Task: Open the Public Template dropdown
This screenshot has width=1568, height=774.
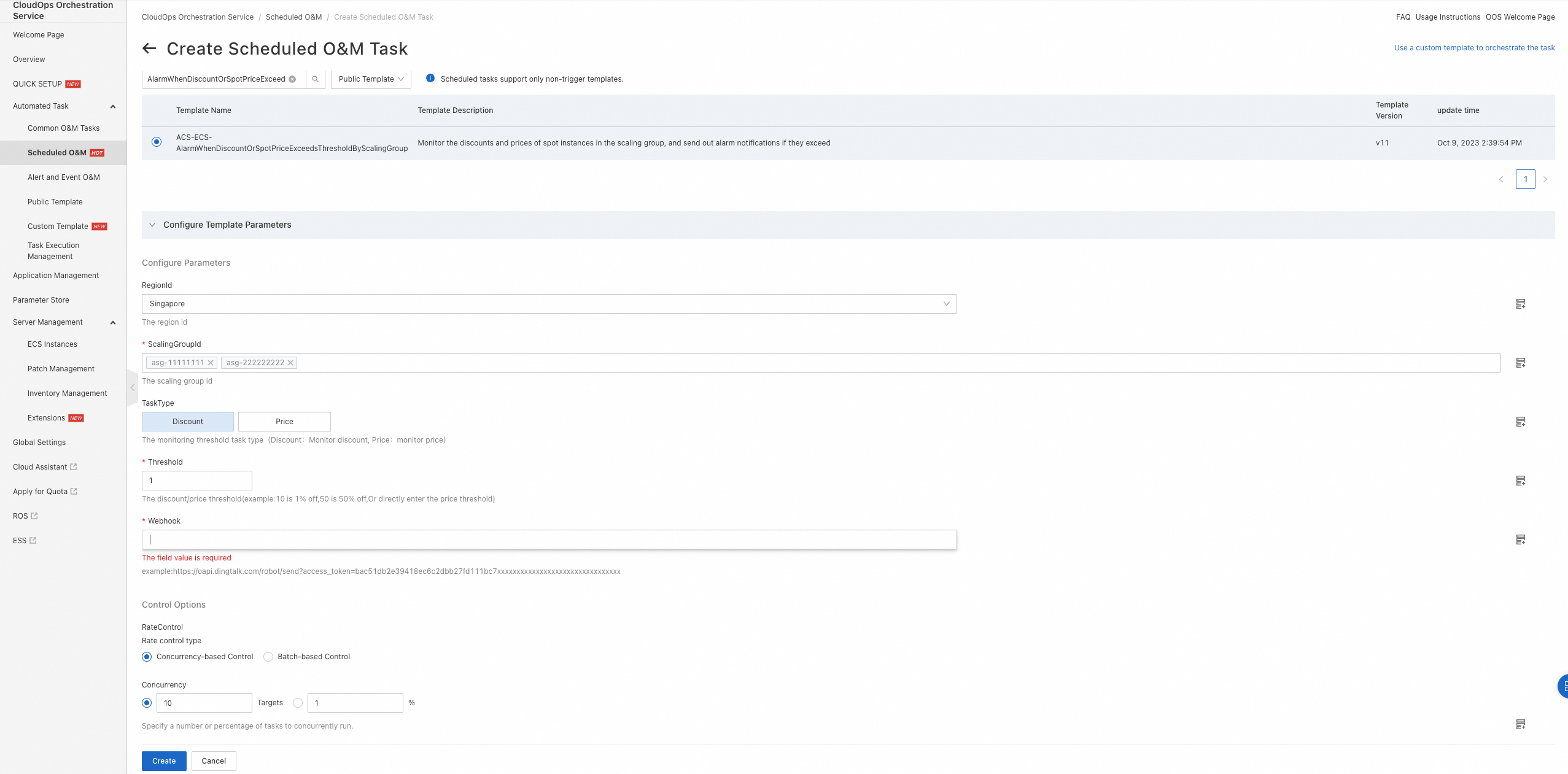Action: point(371,79)
